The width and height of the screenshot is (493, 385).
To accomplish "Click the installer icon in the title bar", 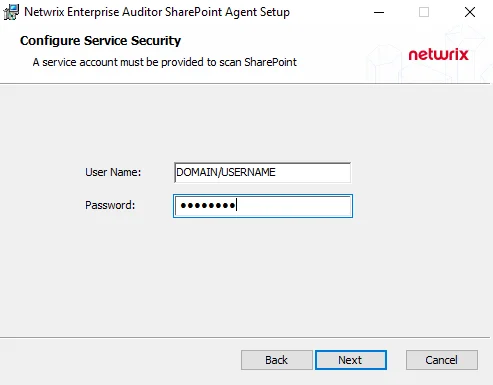I will pos(11,12).
